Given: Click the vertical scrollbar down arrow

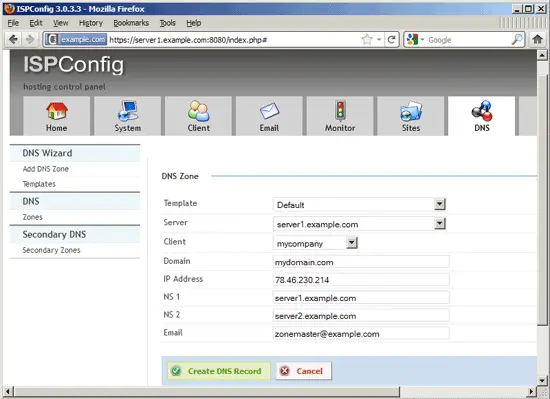Looking at the screenshot, I should coord(542,380).
